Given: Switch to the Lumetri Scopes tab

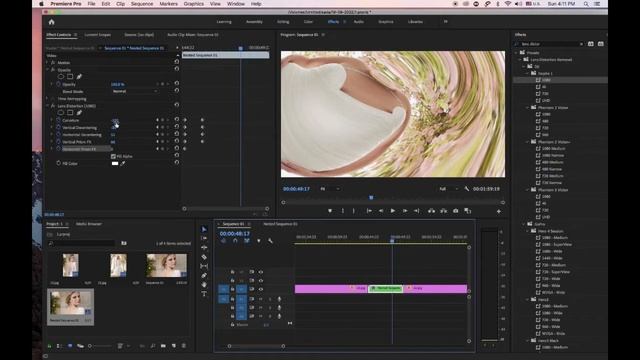Looking at the screenshot, I should coord(98,35).
